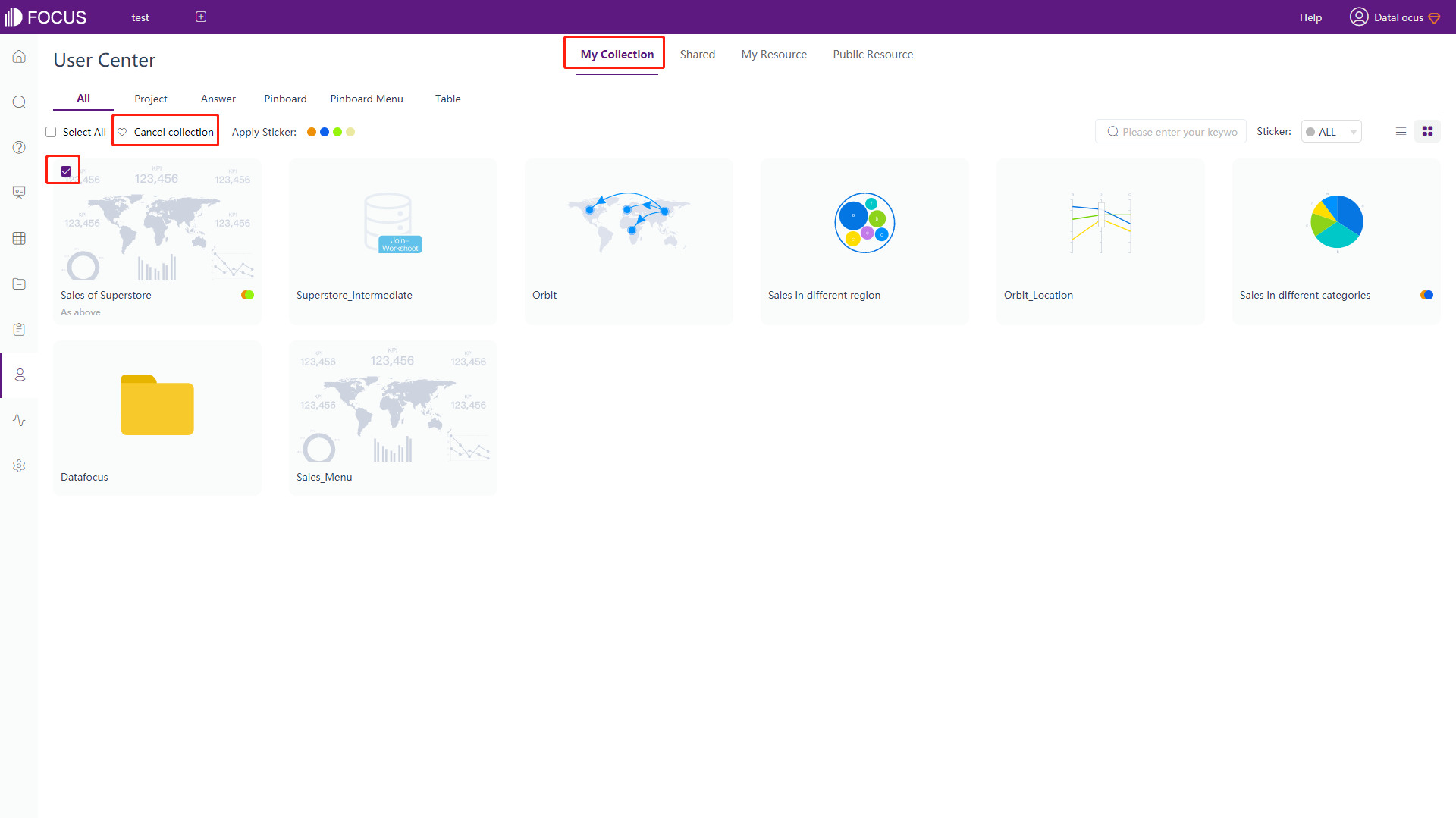Select the Pinboard Menu filter tab
1456x818 pixels.
click(366, 99)
